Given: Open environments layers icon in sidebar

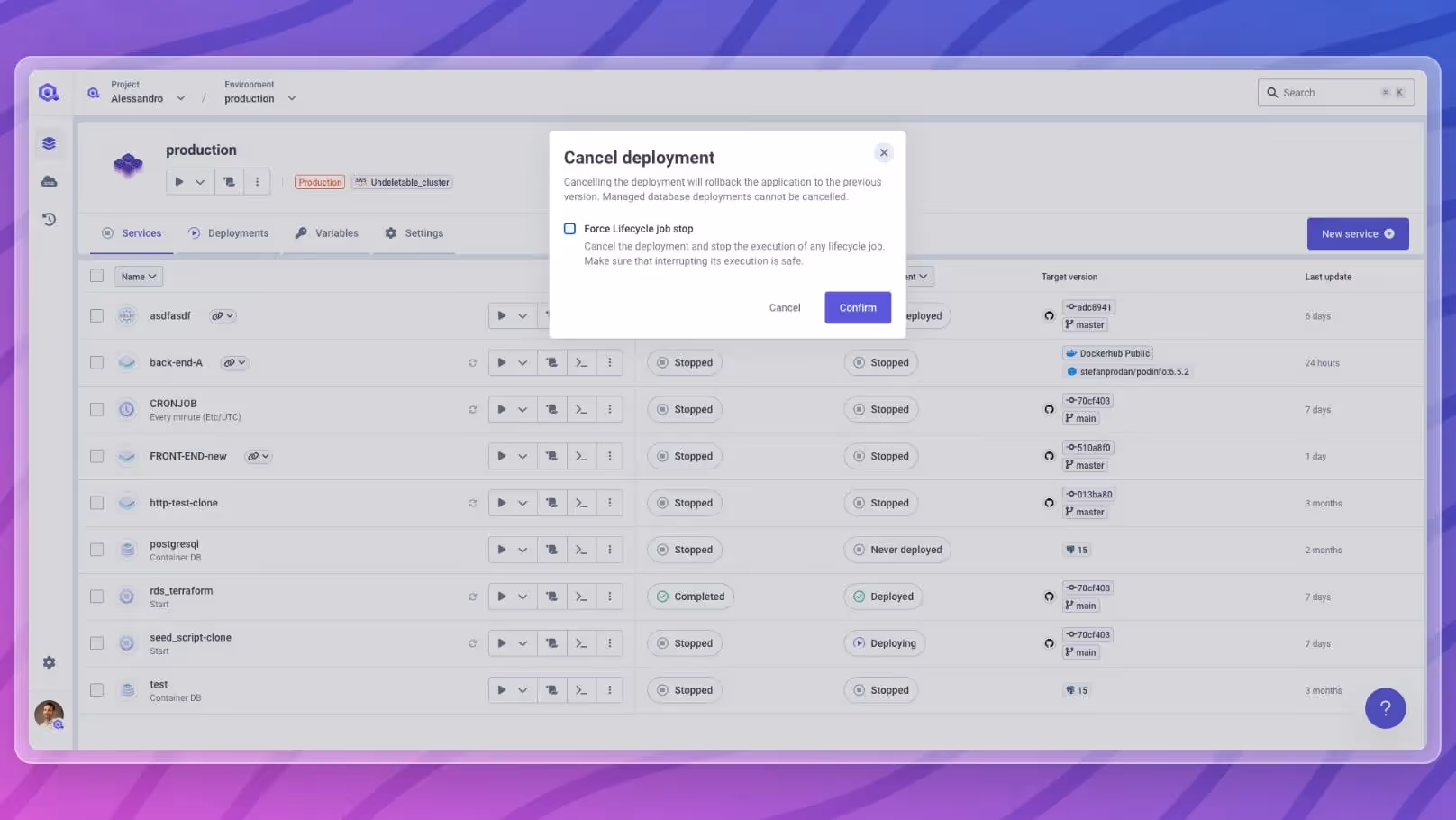Looking at the screenshot, I should [x=49, y=143].
